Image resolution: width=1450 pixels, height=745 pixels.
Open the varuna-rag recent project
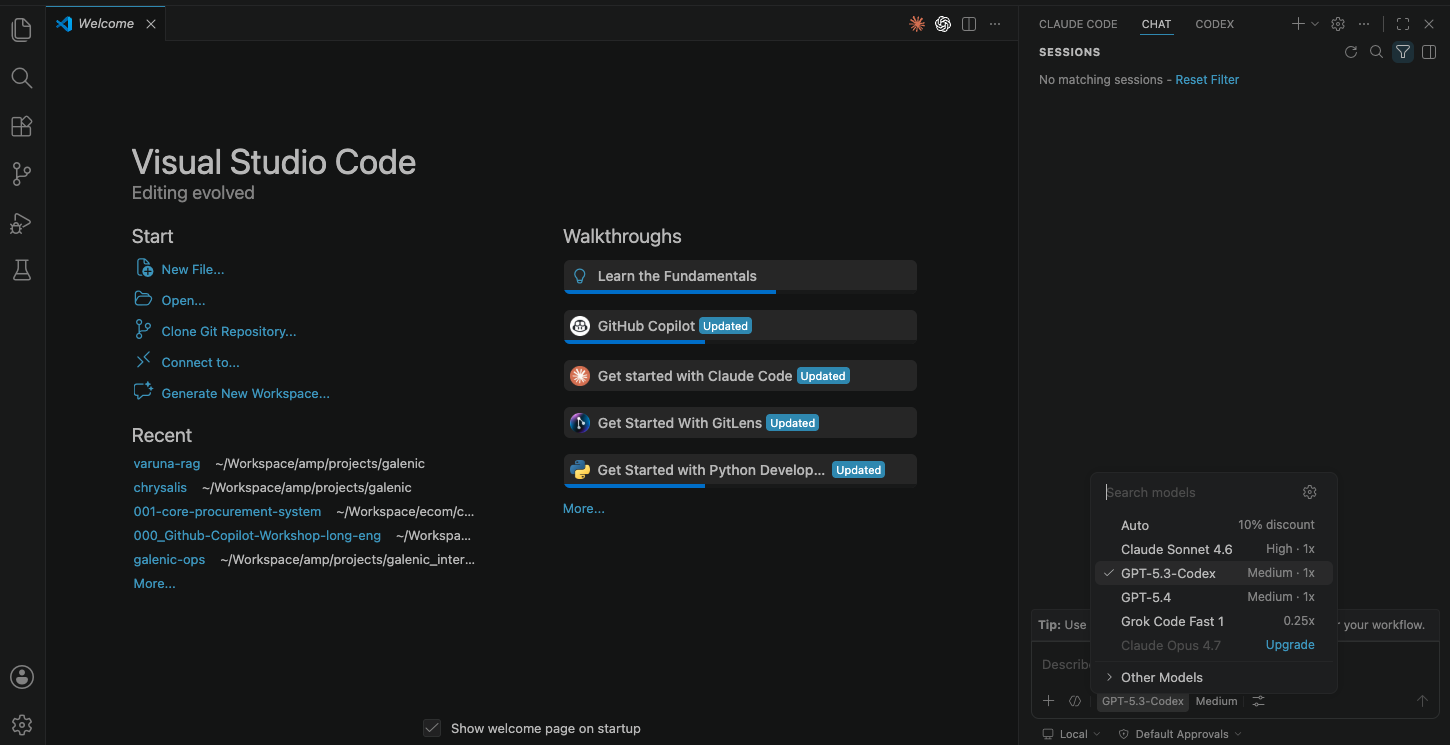tap(167, 464)
